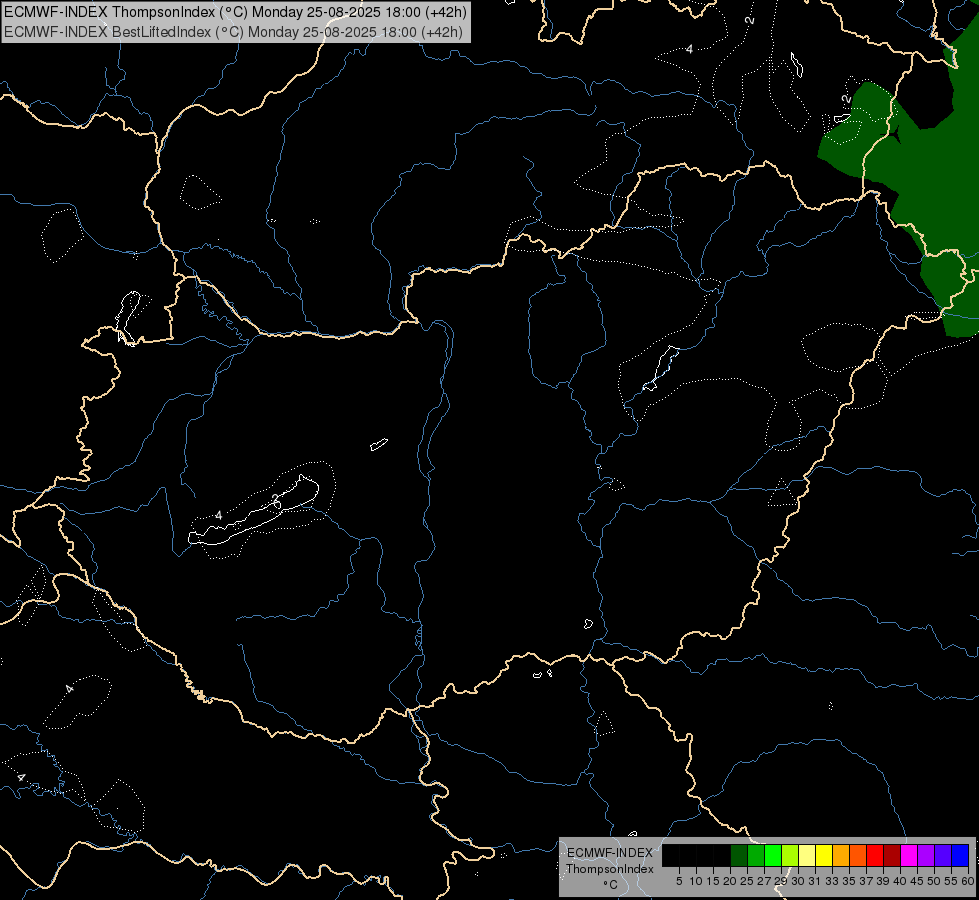The width and height of the screenshot is (979, 900).
Task: Select the purple 45-50 legend swatch
Action: coord(926,855)
